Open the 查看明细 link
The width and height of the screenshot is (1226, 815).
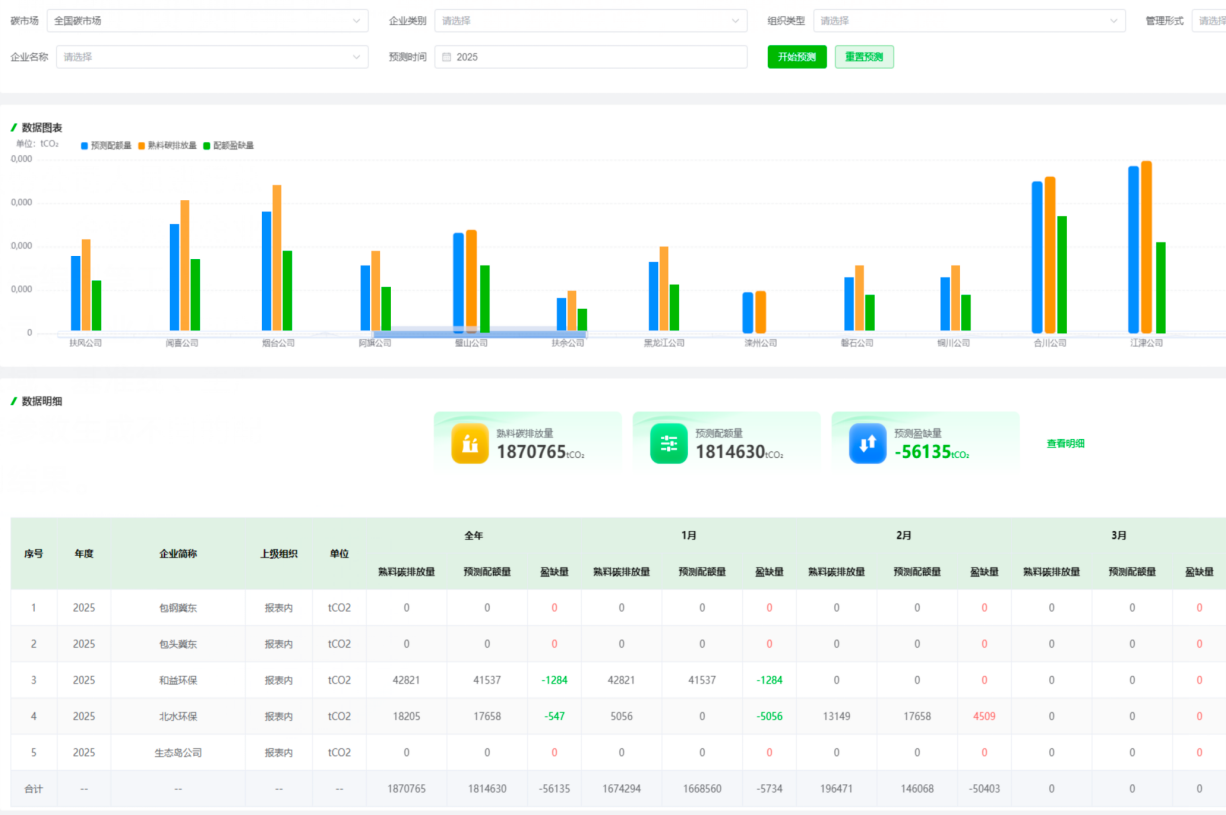(x=1065, y=443)
